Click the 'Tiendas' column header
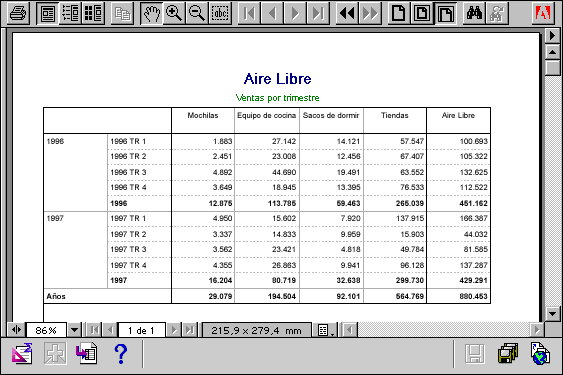 (x=395, y=115)
